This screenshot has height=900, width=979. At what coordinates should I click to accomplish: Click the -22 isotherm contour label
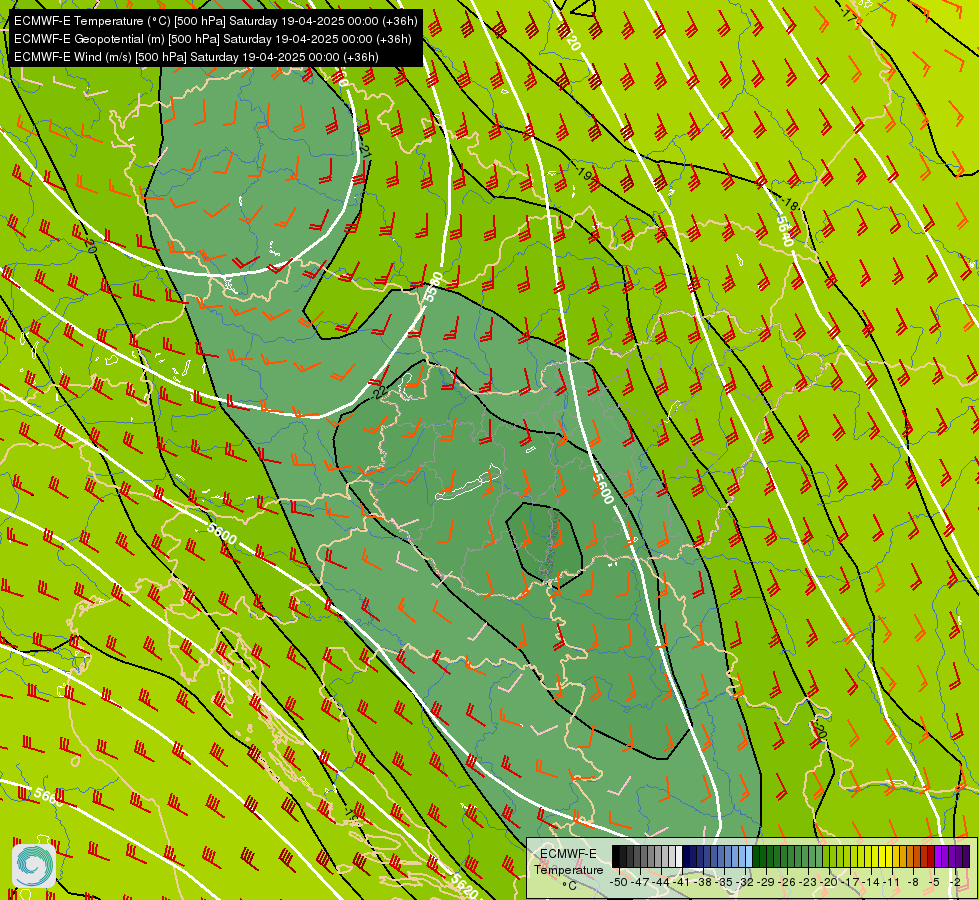[377, 393]
